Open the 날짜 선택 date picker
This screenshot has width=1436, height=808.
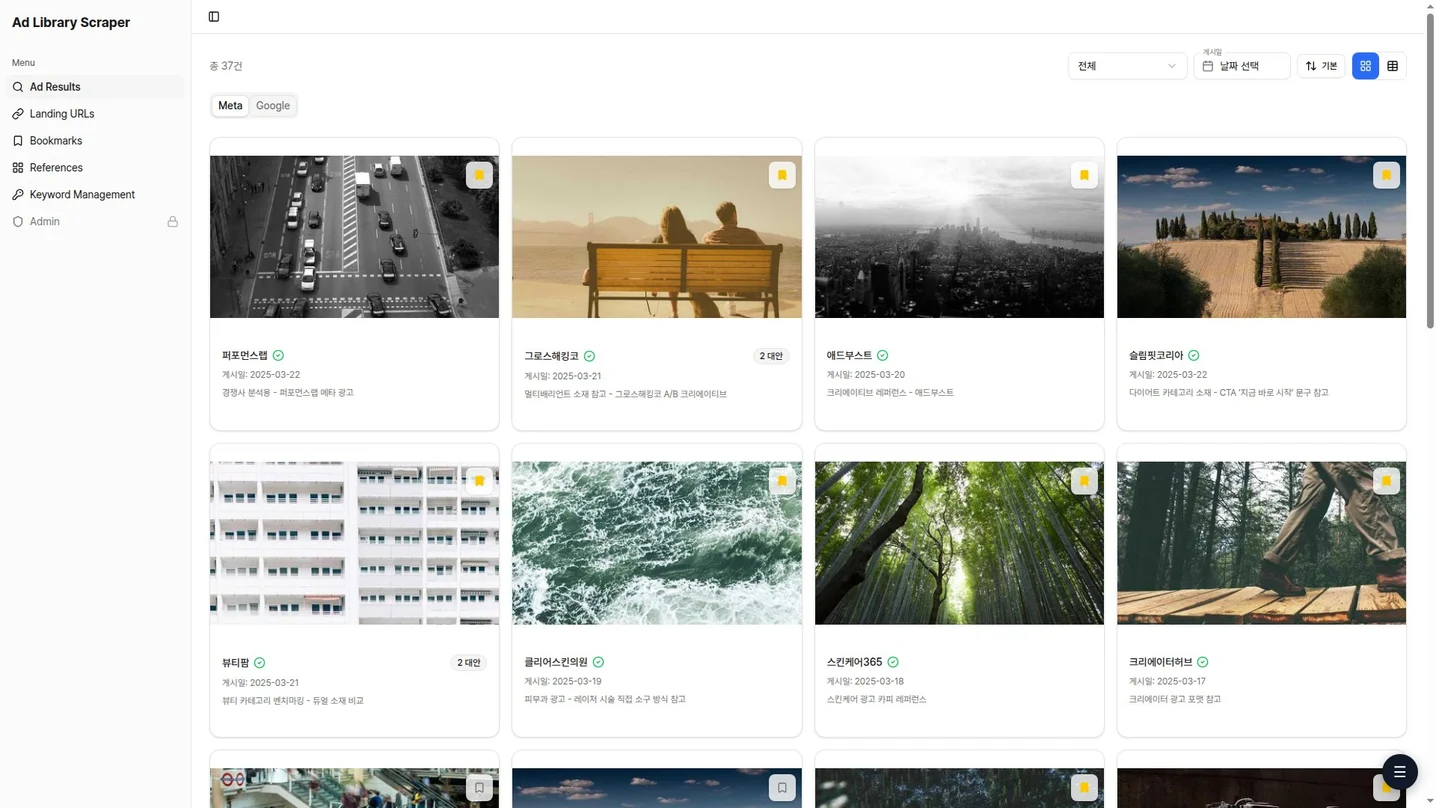pyautogui.click(x=1242, y=66)
